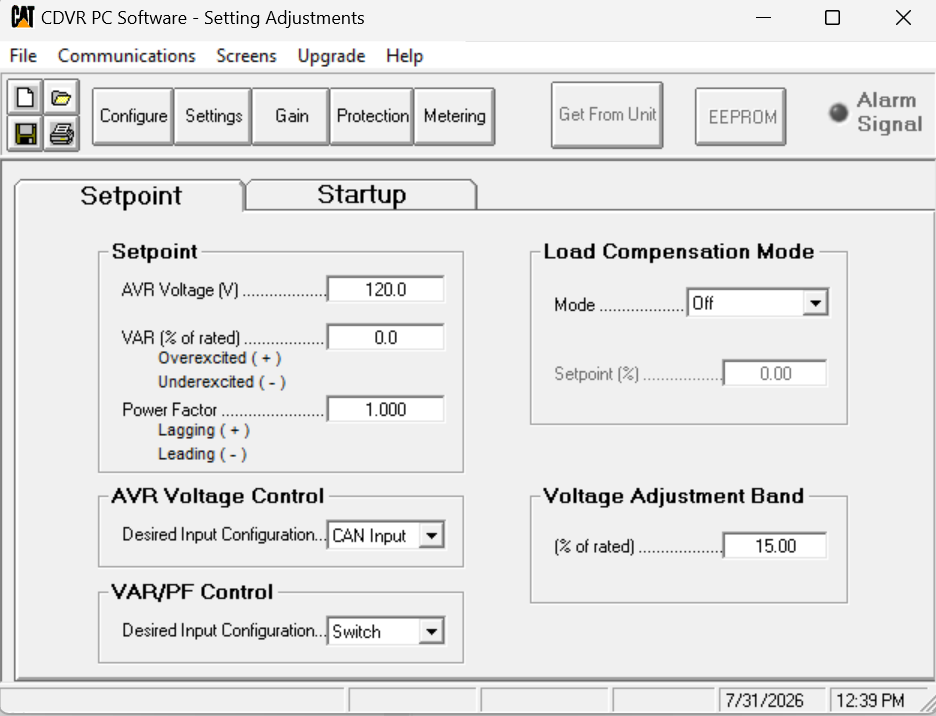Select the Setpoint tab
Viewport: 936px width, 716px height.
130,196
